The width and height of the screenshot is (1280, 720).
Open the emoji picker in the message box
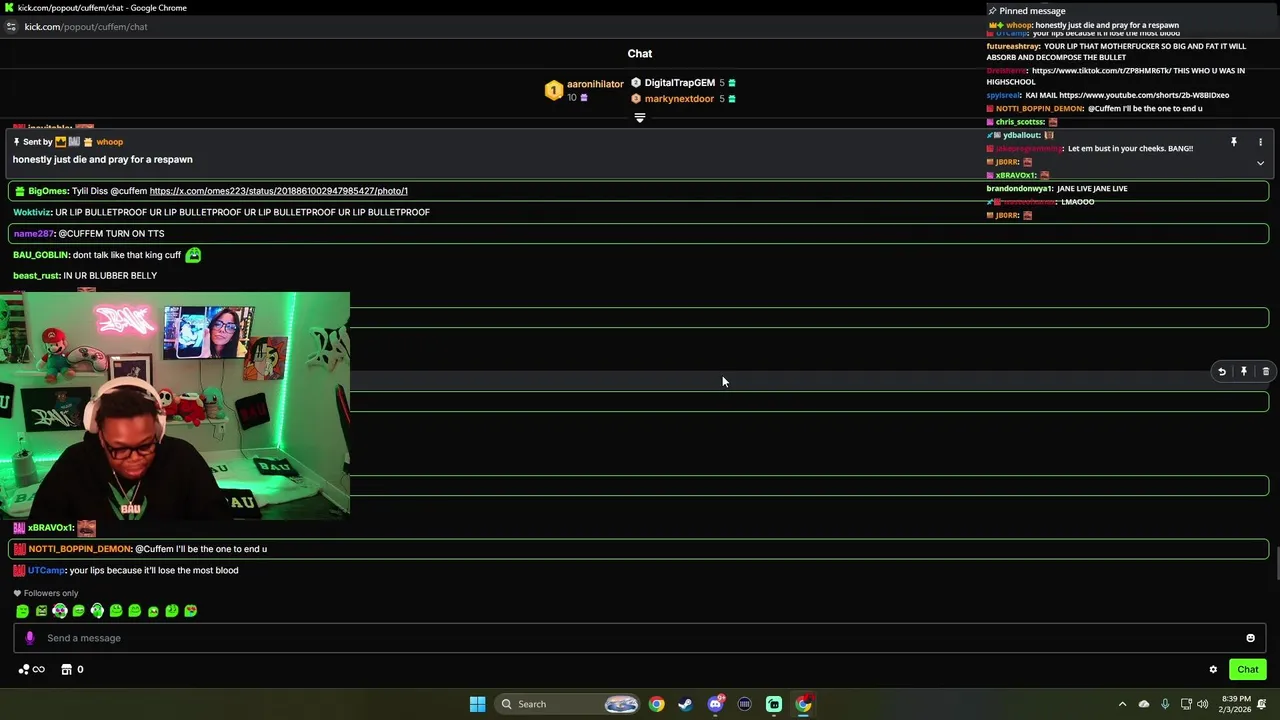pyautogui.click(x=1250, y=638)
